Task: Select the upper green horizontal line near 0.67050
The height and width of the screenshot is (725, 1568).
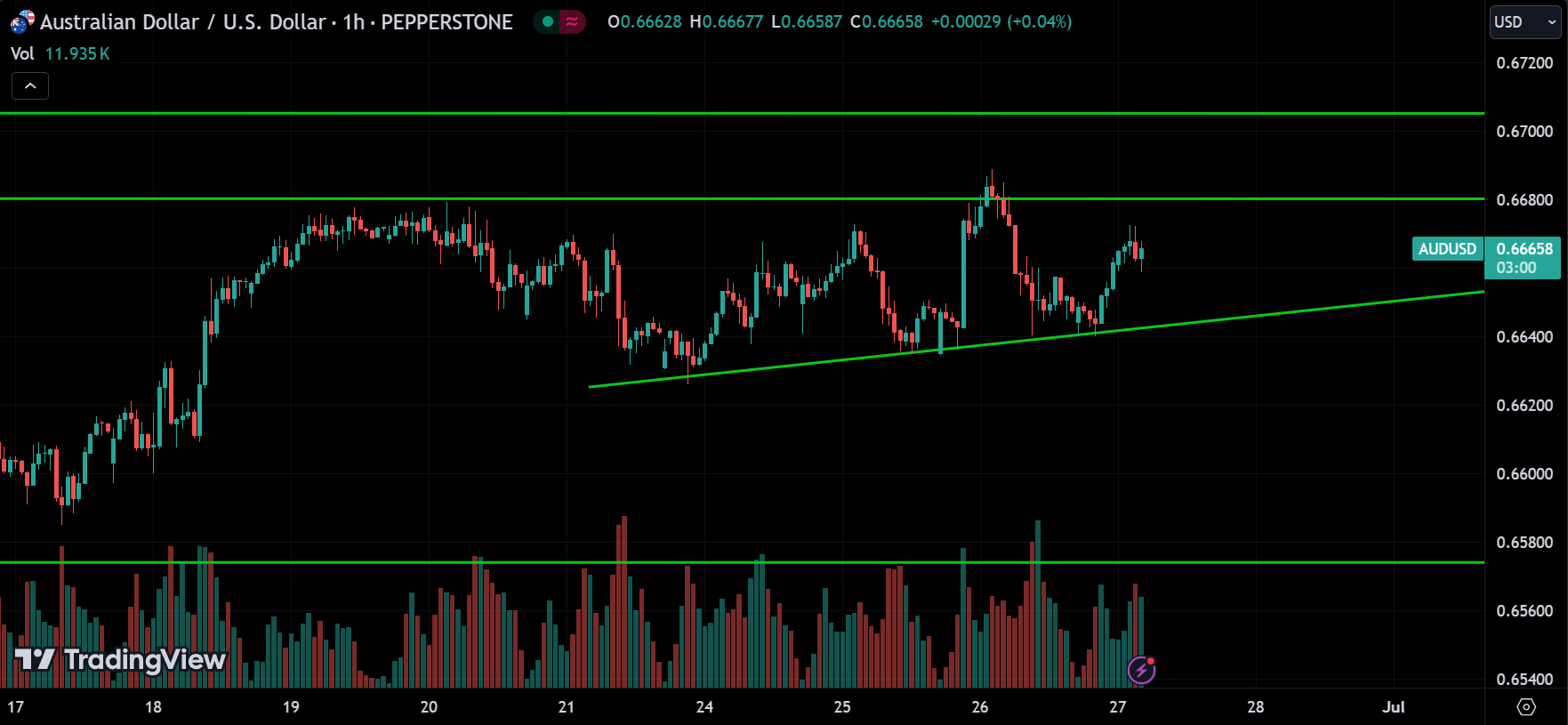Action: 742,113
